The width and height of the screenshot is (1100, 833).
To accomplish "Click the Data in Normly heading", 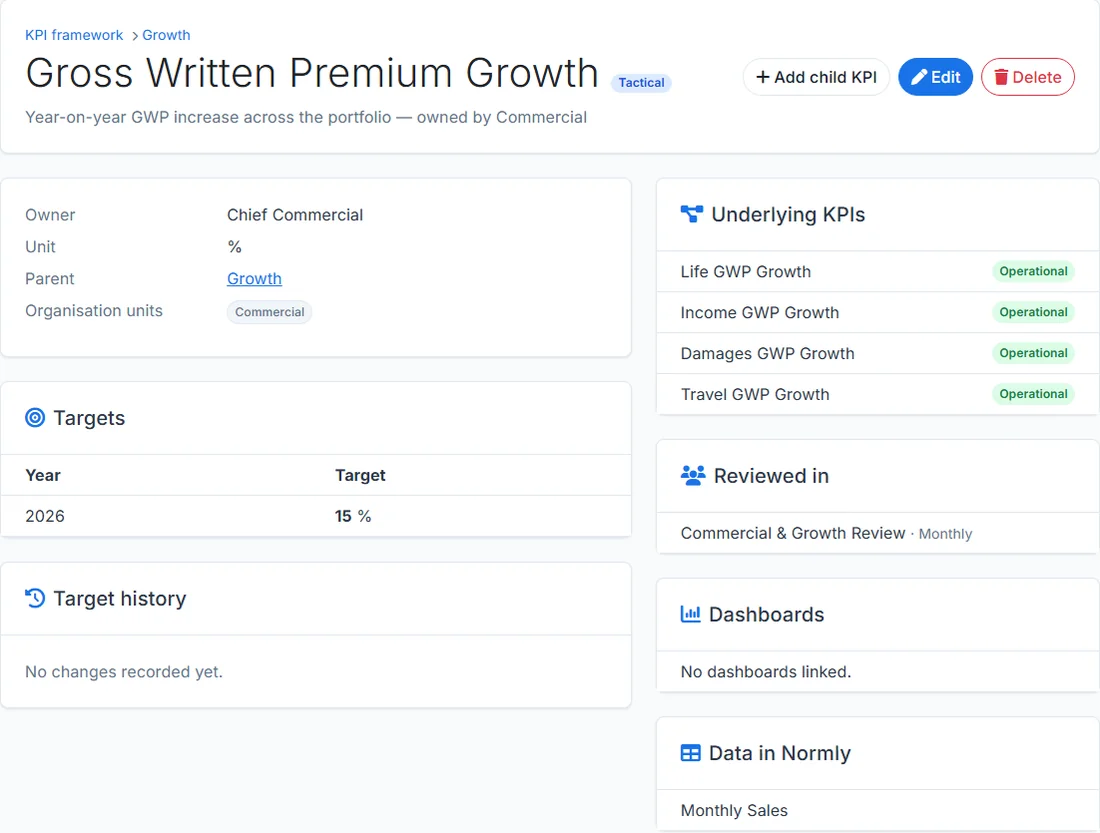I will pyautogui.click(x=779, y=753).
